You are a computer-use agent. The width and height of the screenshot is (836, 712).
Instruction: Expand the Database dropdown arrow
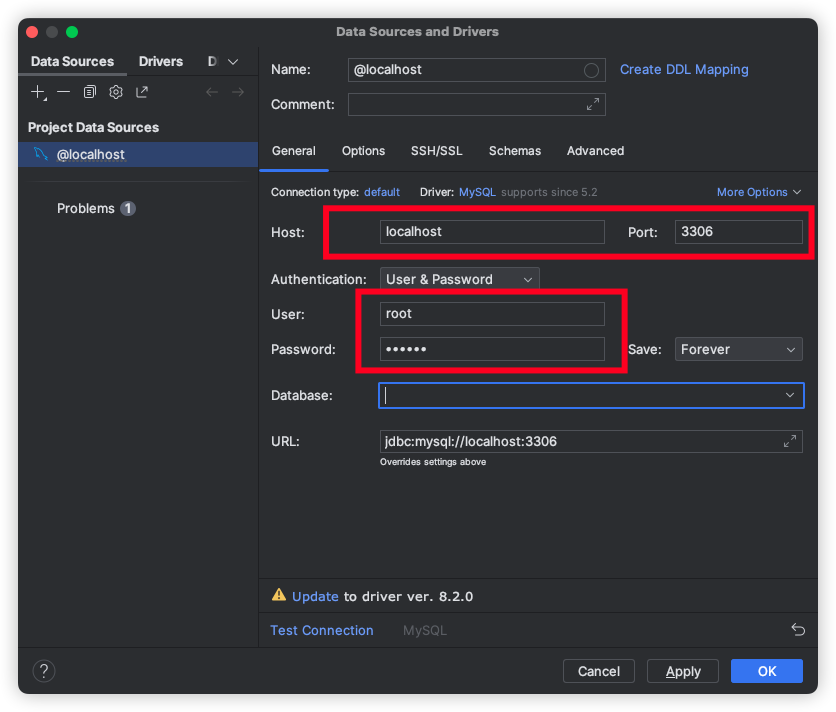(x=791, y=396)
